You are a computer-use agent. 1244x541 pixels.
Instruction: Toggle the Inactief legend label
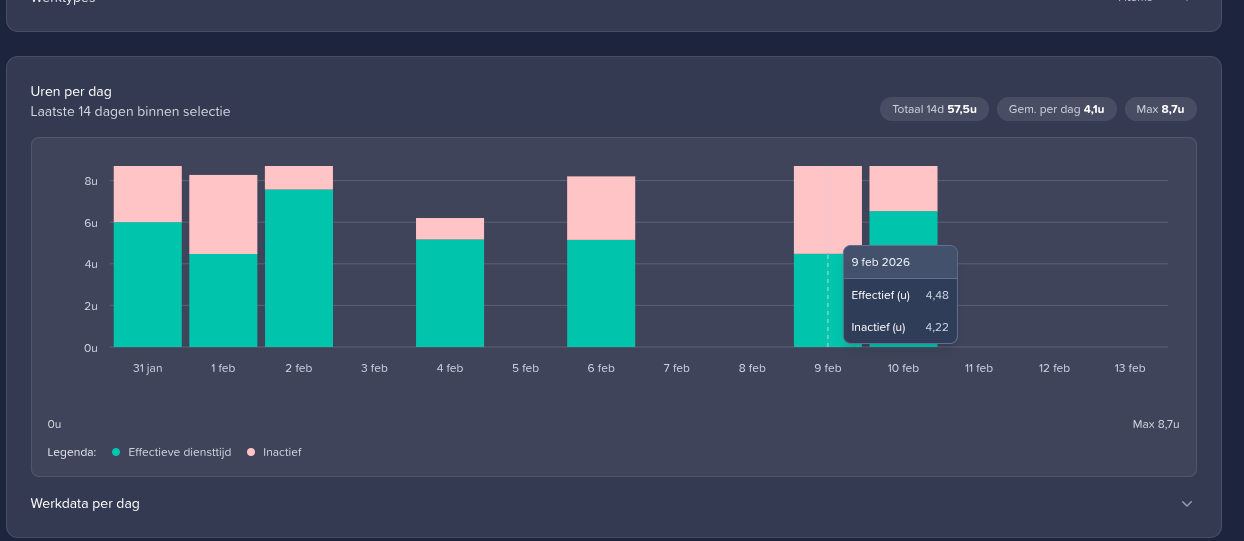pos(282,452)
